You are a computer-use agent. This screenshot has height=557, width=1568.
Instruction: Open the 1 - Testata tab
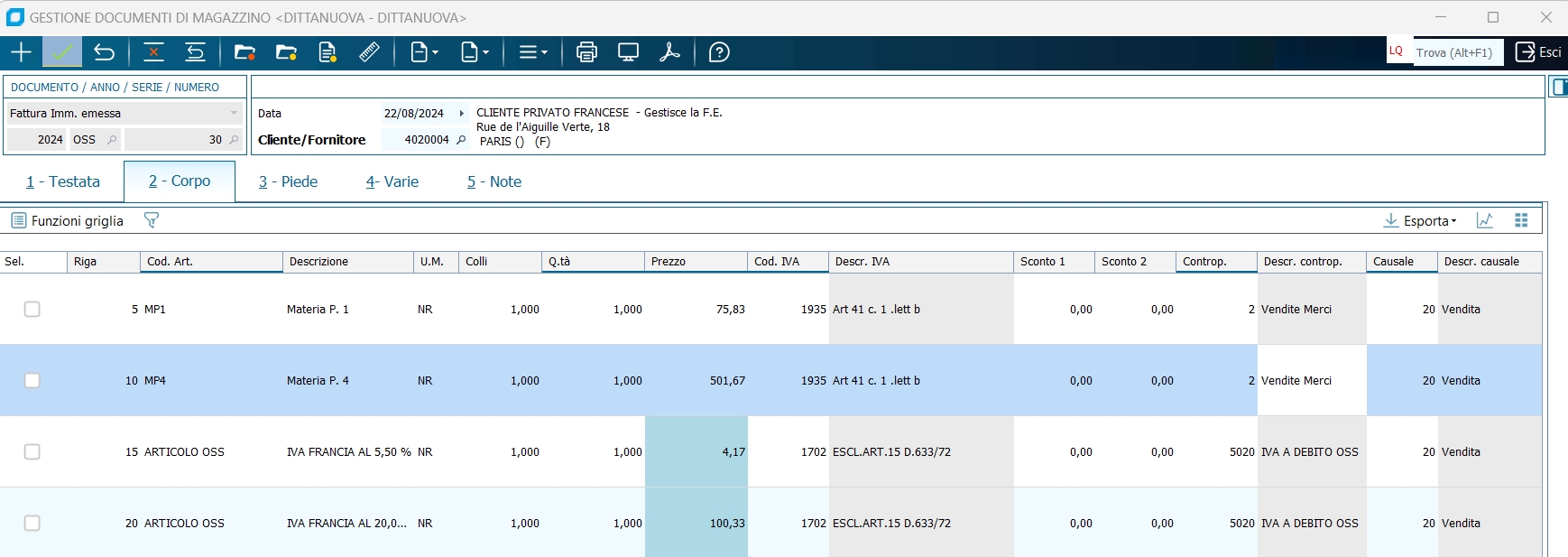(62, 181)
